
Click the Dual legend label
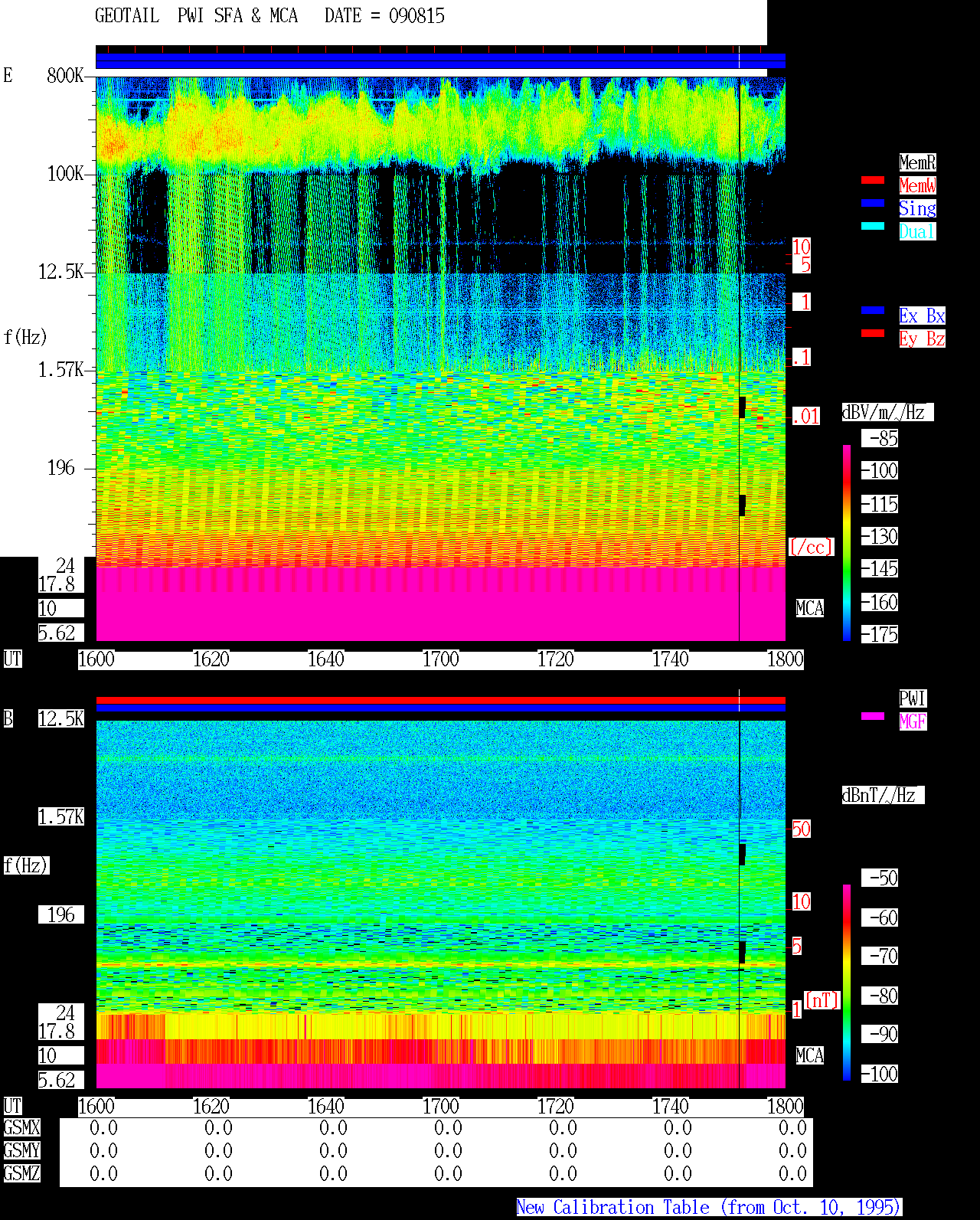point(917,231)
